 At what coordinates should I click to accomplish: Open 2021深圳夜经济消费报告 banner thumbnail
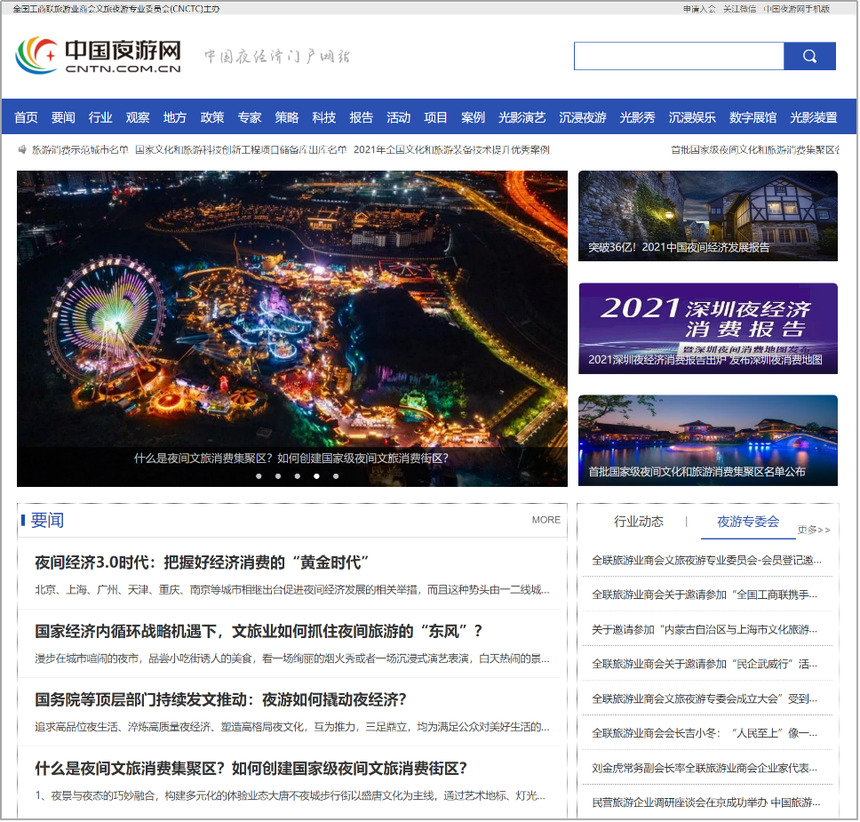pos(707,328)
